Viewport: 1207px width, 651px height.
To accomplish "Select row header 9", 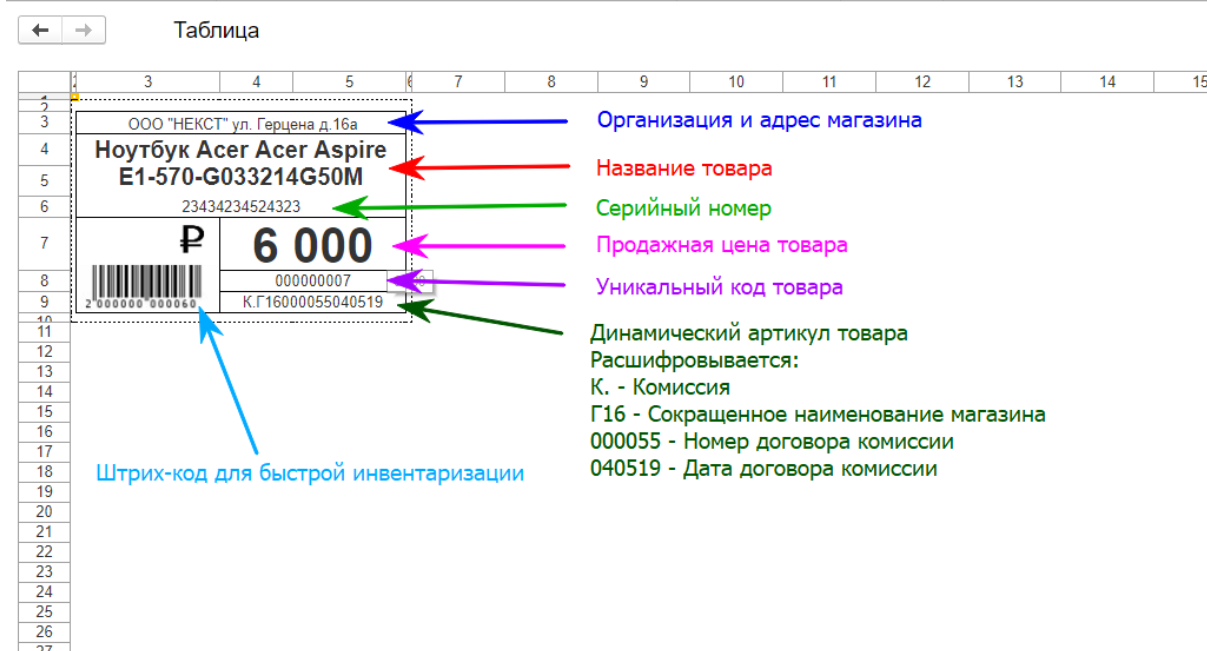I will 45,301.
